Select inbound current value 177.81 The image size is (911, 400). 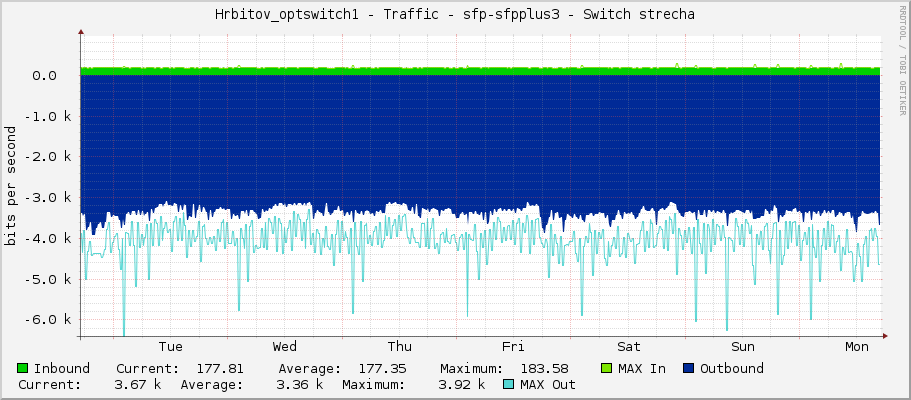[x=220, y=369]
